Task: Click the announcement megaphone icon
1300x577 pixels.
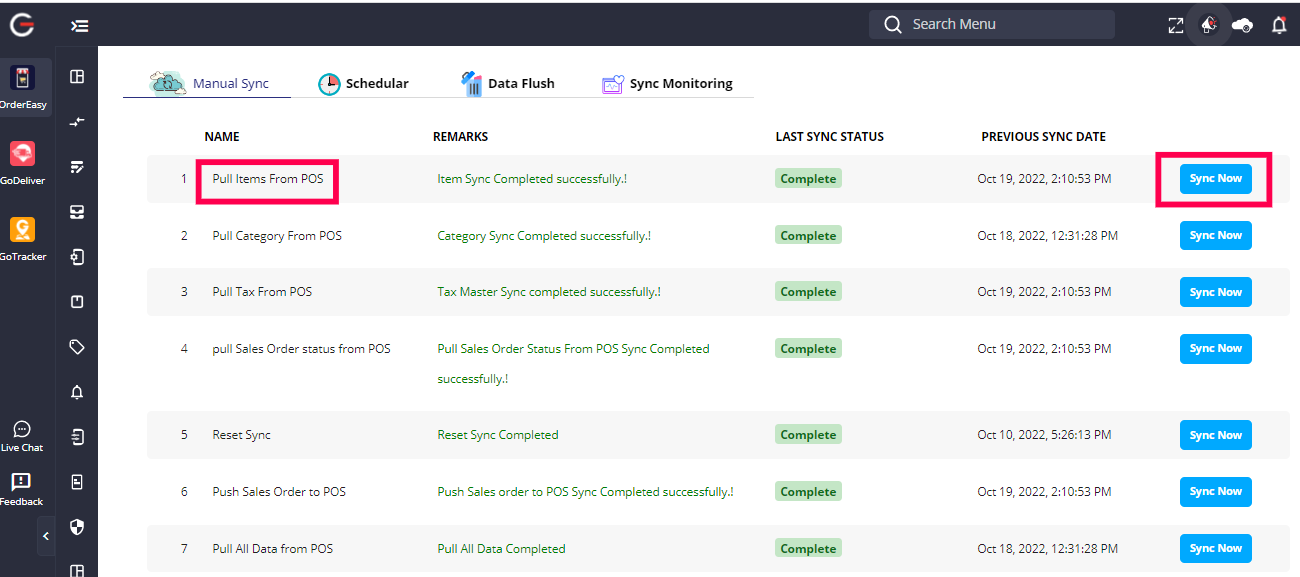Action: click(x=1209, y=25)
